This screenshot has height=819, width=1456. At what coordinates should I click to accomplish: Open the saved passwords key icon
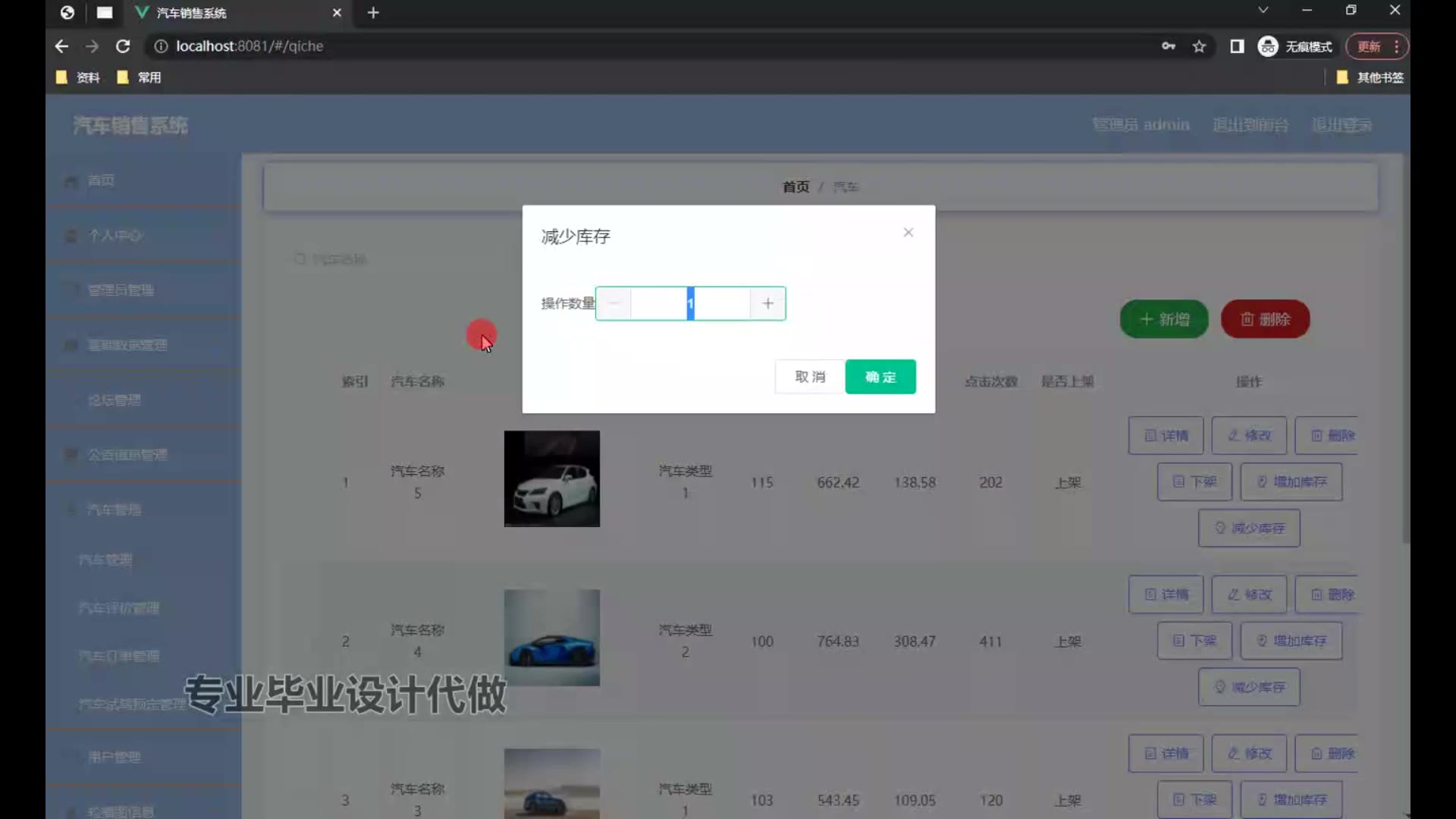(x=1169, y=46)
